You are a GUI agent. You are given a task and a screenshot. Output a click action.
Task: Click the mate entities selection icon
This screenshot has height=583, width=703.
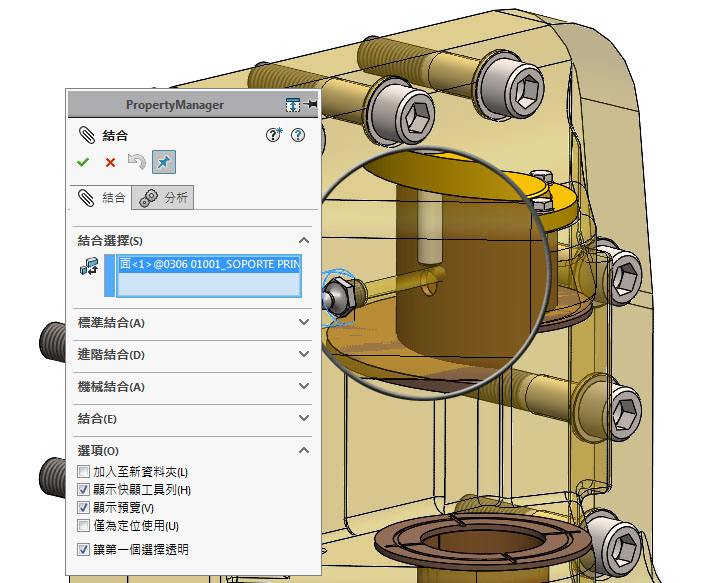point(87,267)
